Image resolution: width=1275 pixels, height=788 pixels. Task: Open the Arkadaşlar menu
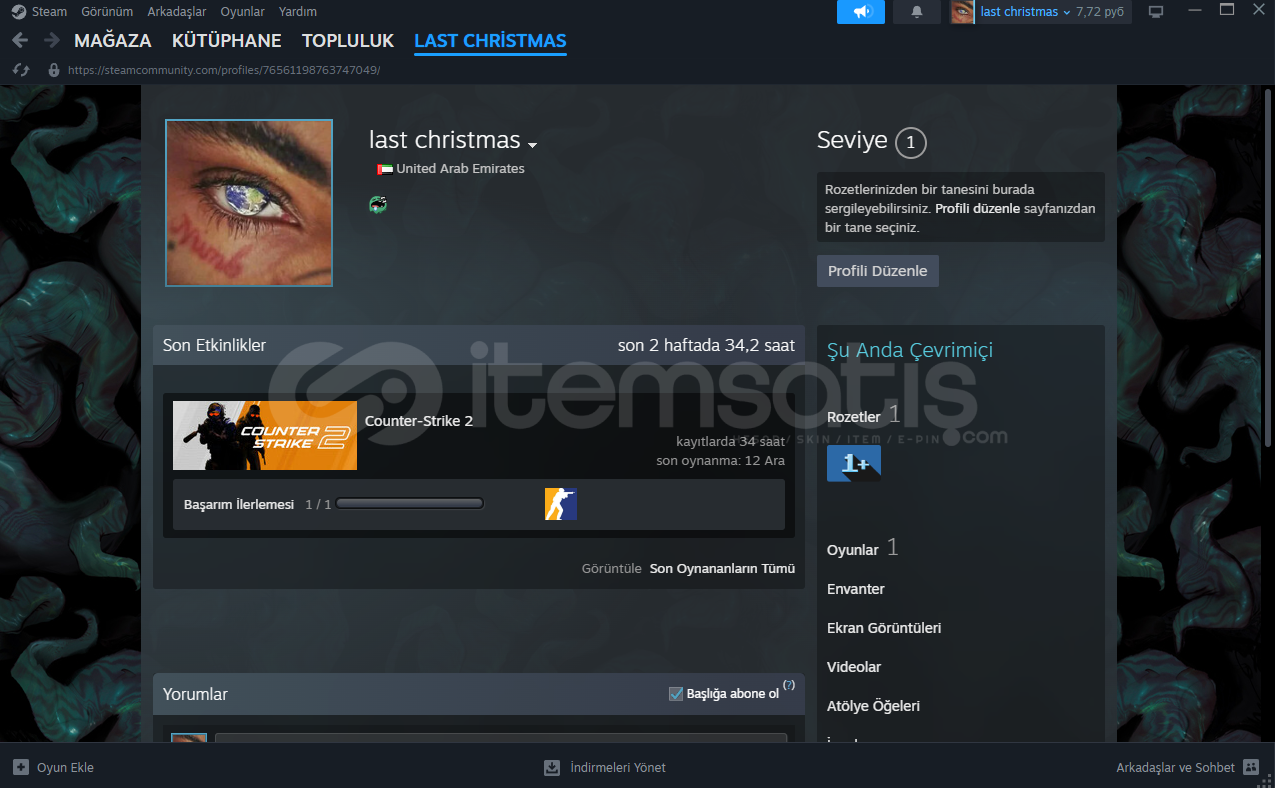(x=177, y=12)
